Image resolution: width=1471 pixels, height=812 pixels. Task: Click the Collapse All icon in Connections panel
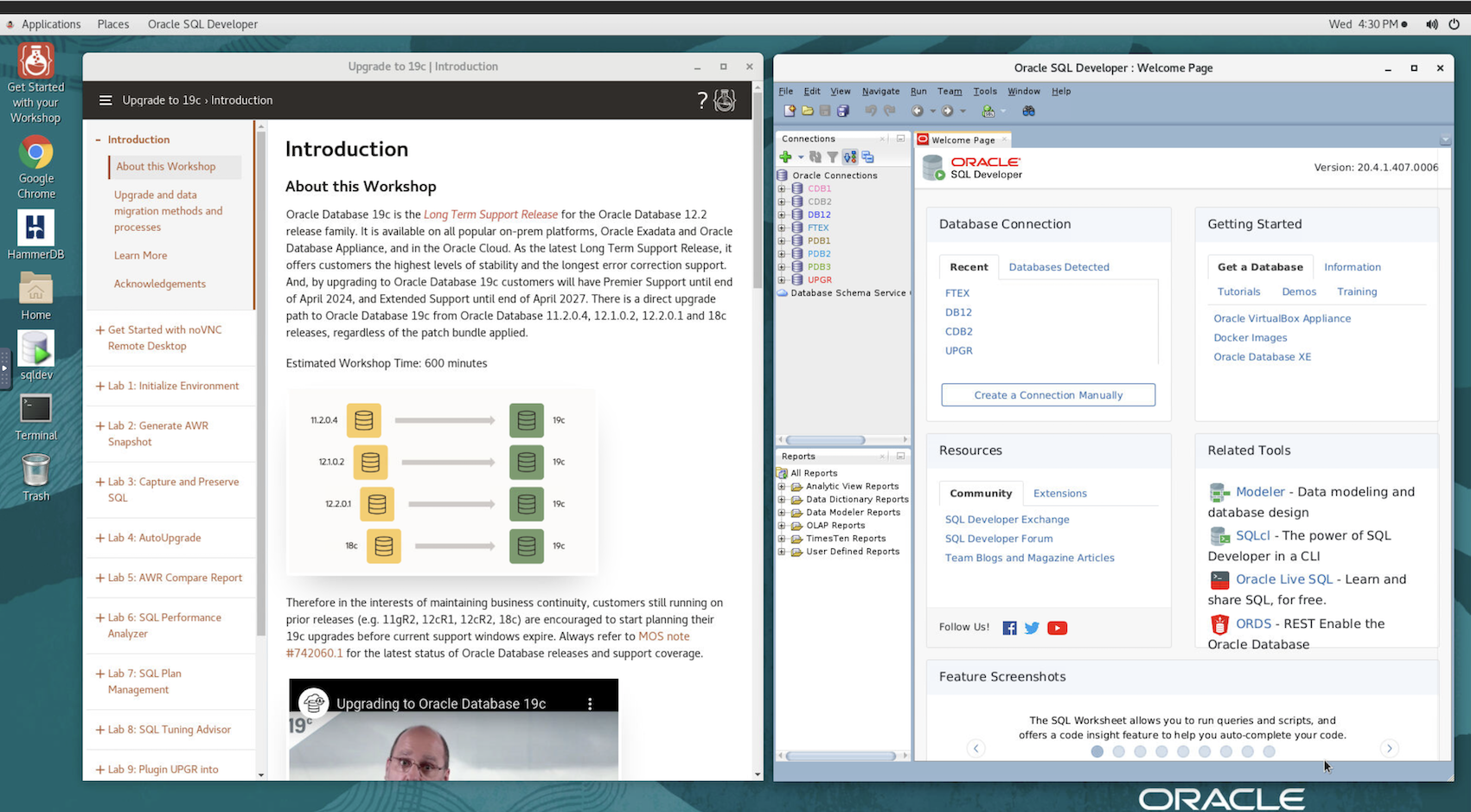867,157
